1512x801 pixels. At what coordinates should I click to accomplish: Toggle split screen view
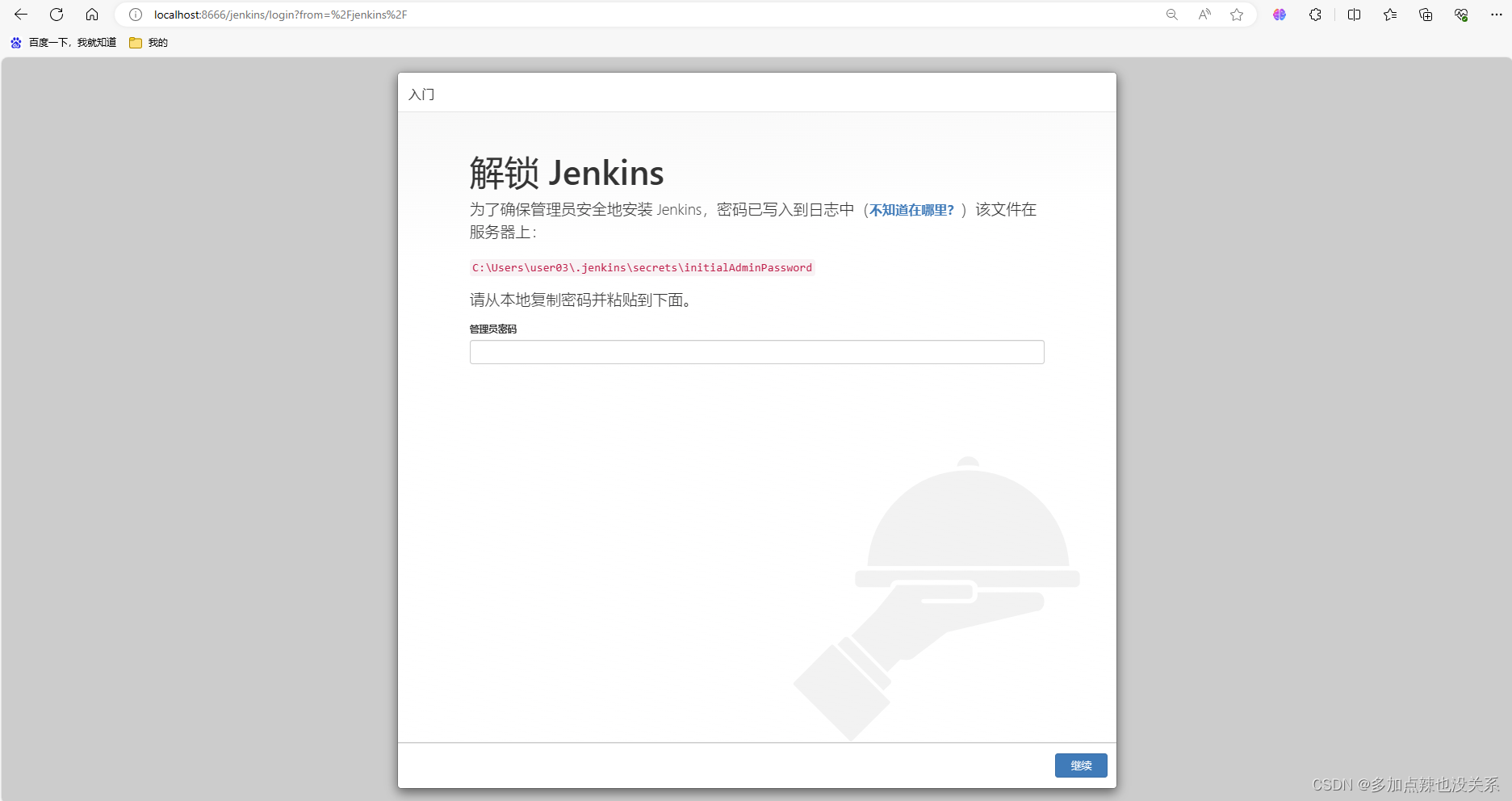pyautogui.click(x=1355, y=15)
